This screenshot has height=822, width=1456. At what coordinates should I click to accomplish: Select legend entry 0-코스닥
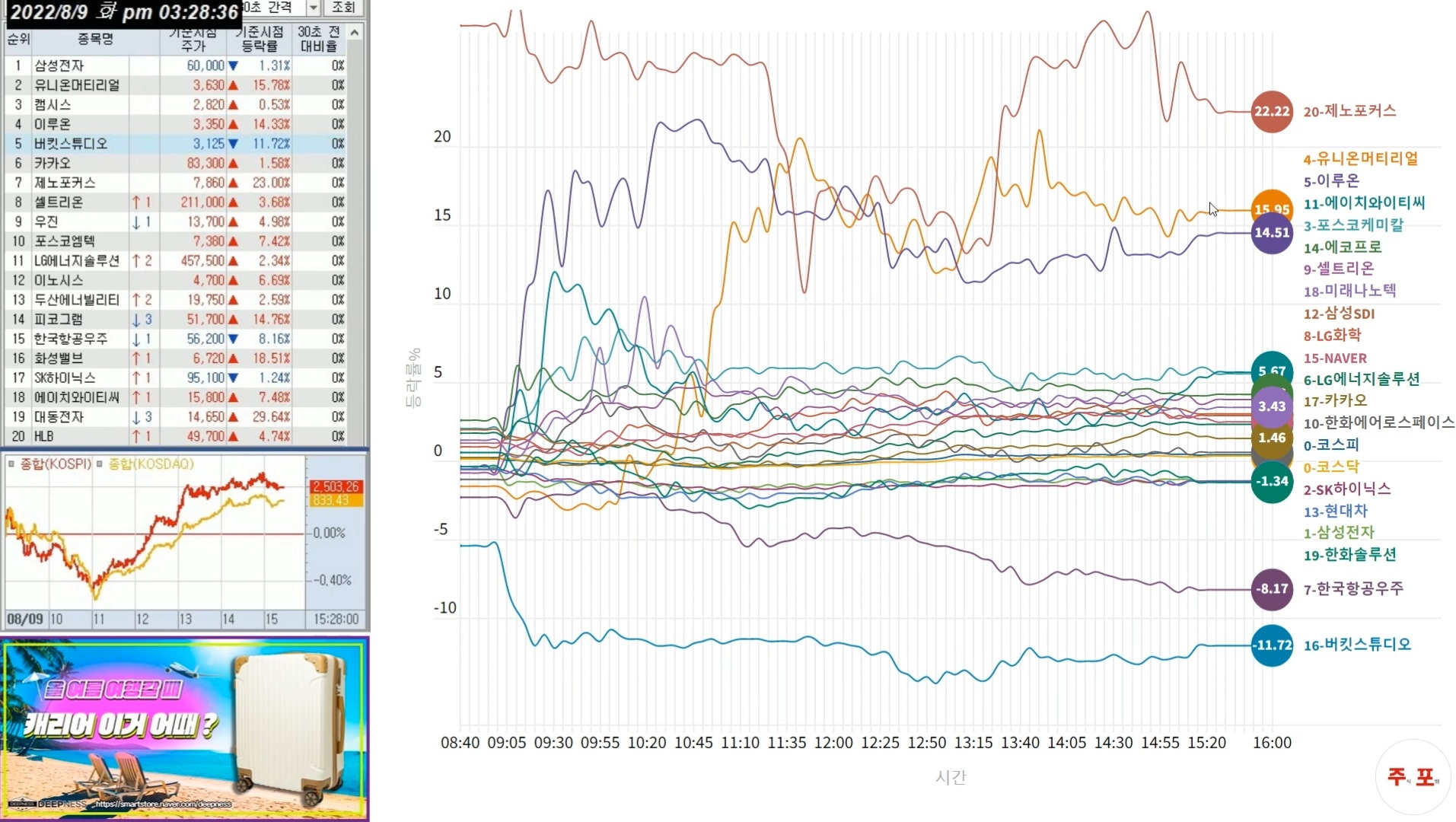1331,467
